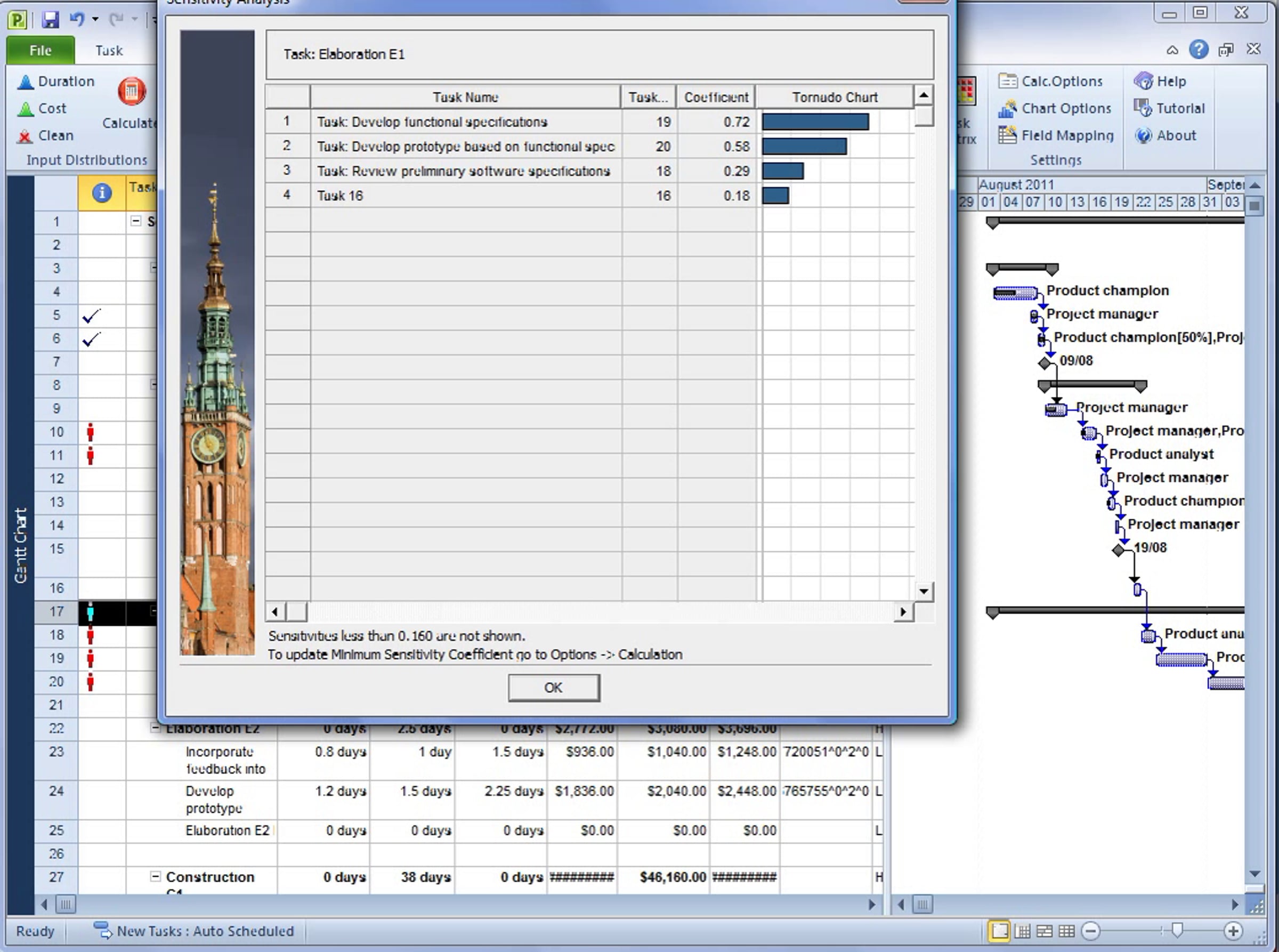Switch to the Task ribbon tab
Viewport: 1279px width, 952px height.
coord(109,50)
